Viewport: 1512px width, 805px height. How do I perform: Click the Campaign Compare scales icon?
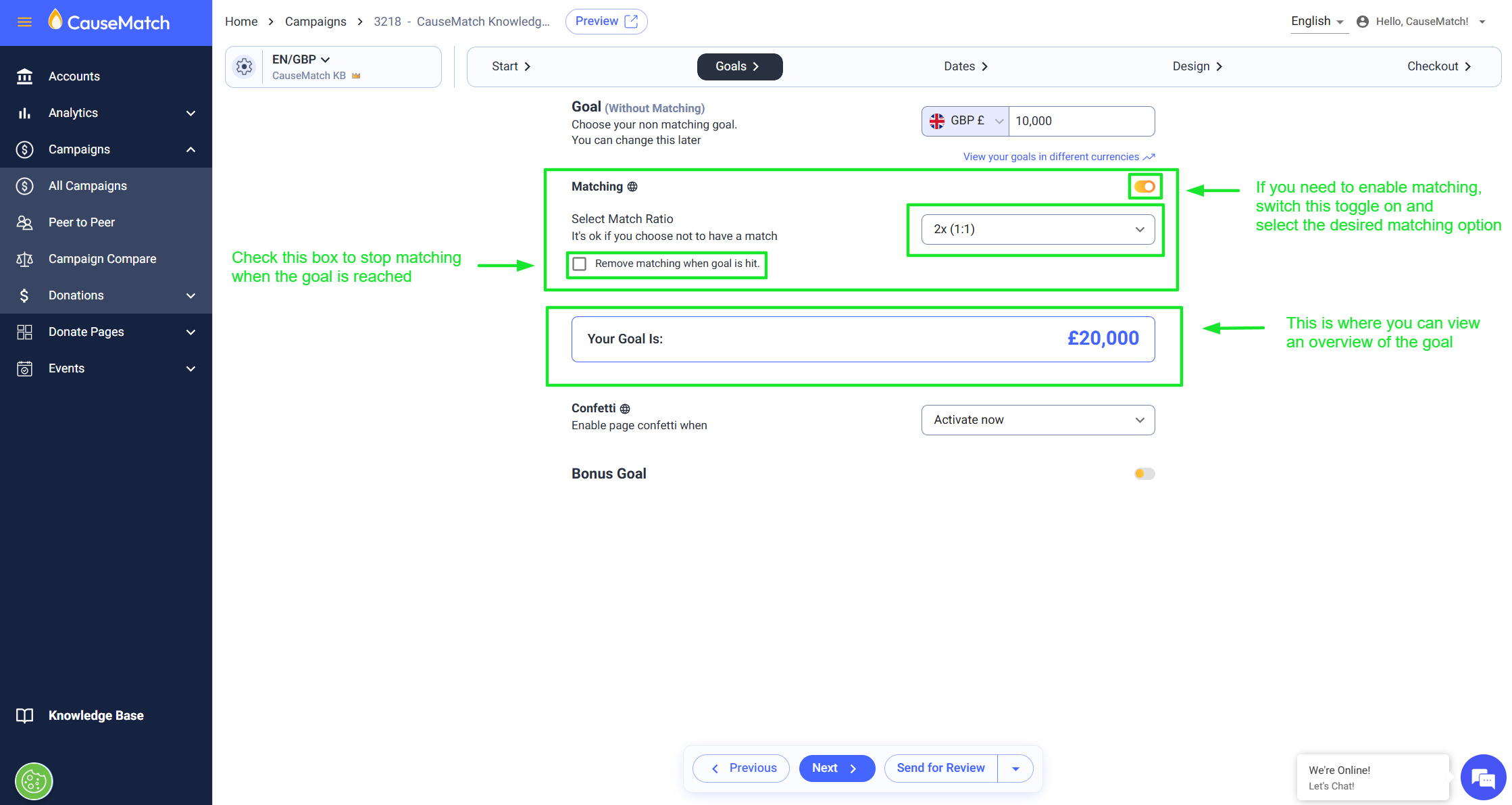coord(24,259)
